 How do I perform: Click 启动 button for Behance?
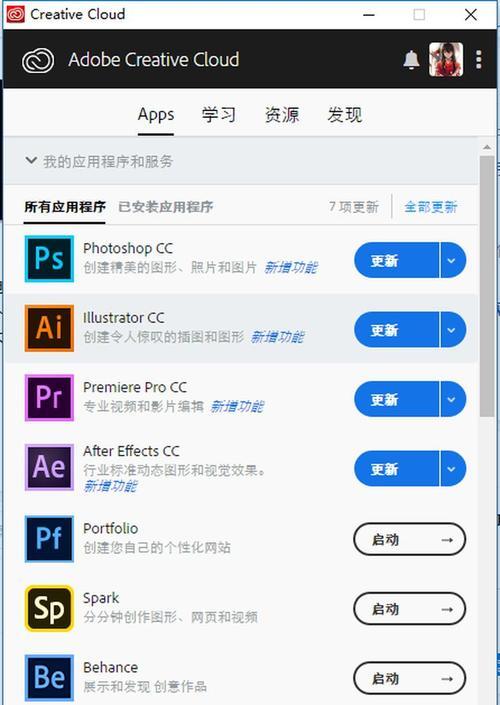(410, 678)
